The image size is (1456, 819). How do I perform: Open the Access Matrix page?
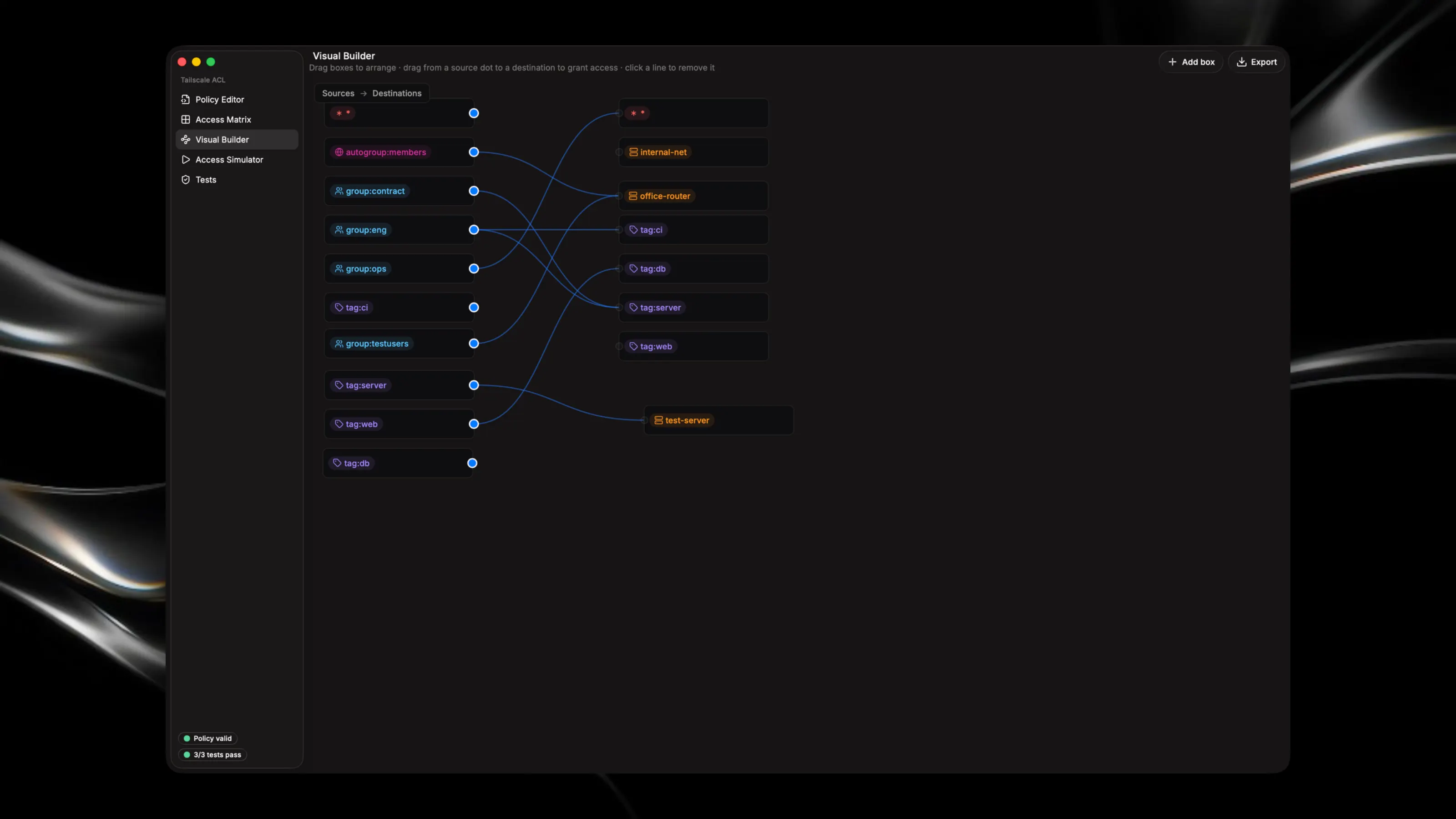(x=237, y=119)
